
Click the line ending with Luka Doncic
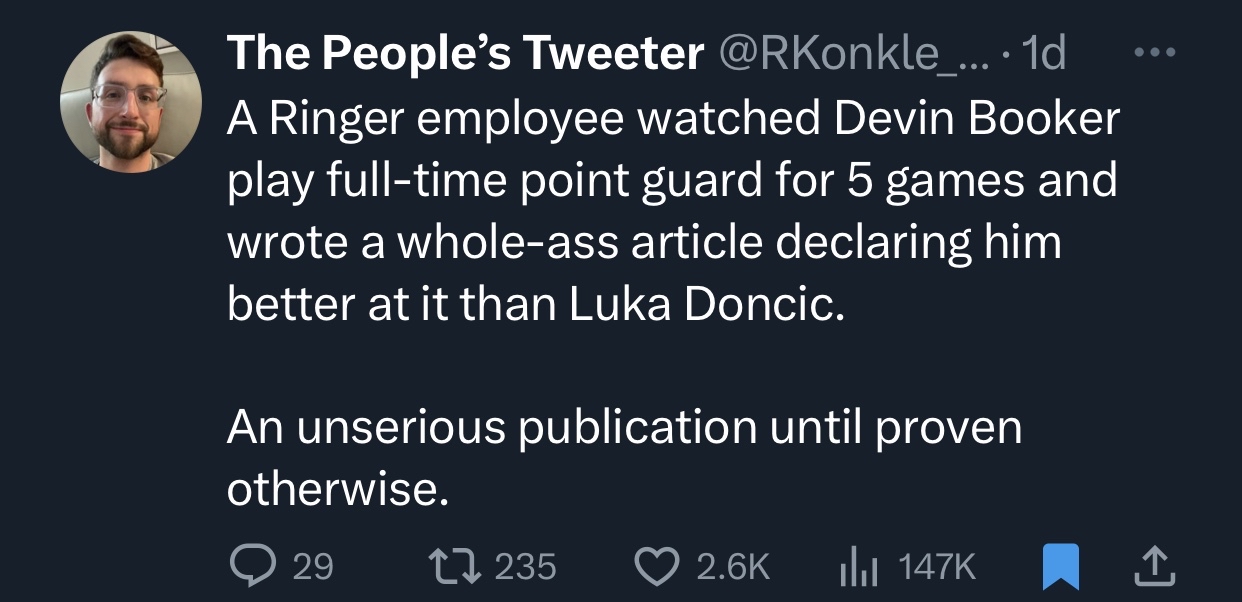pos(536,304)
